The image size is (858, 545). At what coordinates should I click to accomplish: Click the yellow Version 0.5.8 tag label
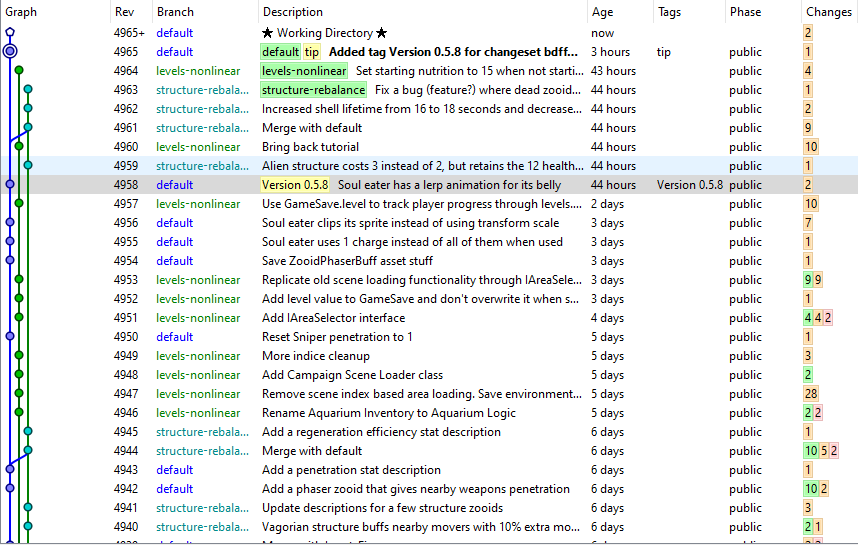click(295, 185)
